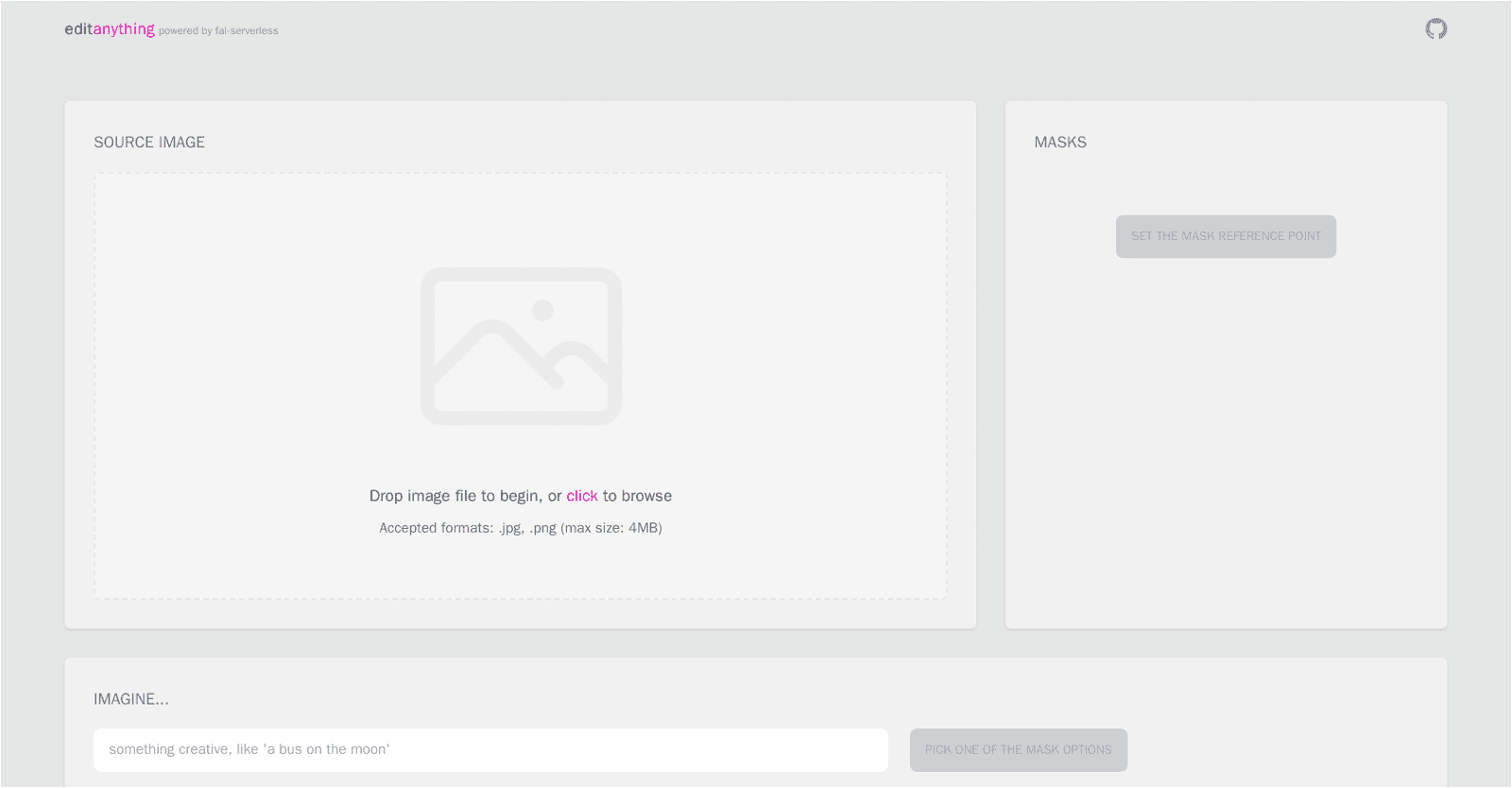This screenshot has height=788, width=1512.
Task: Focus the 'something creative' prompt input field
Action: (x=490, y=749)
